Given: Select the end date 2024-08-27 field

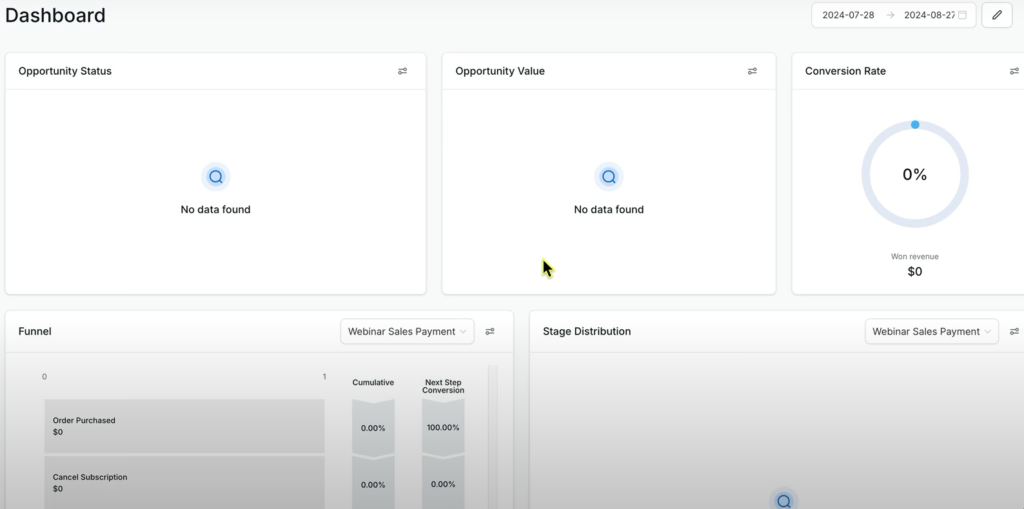Looking at the screenshot, I should pyautogui.click(x=929, y=15).
